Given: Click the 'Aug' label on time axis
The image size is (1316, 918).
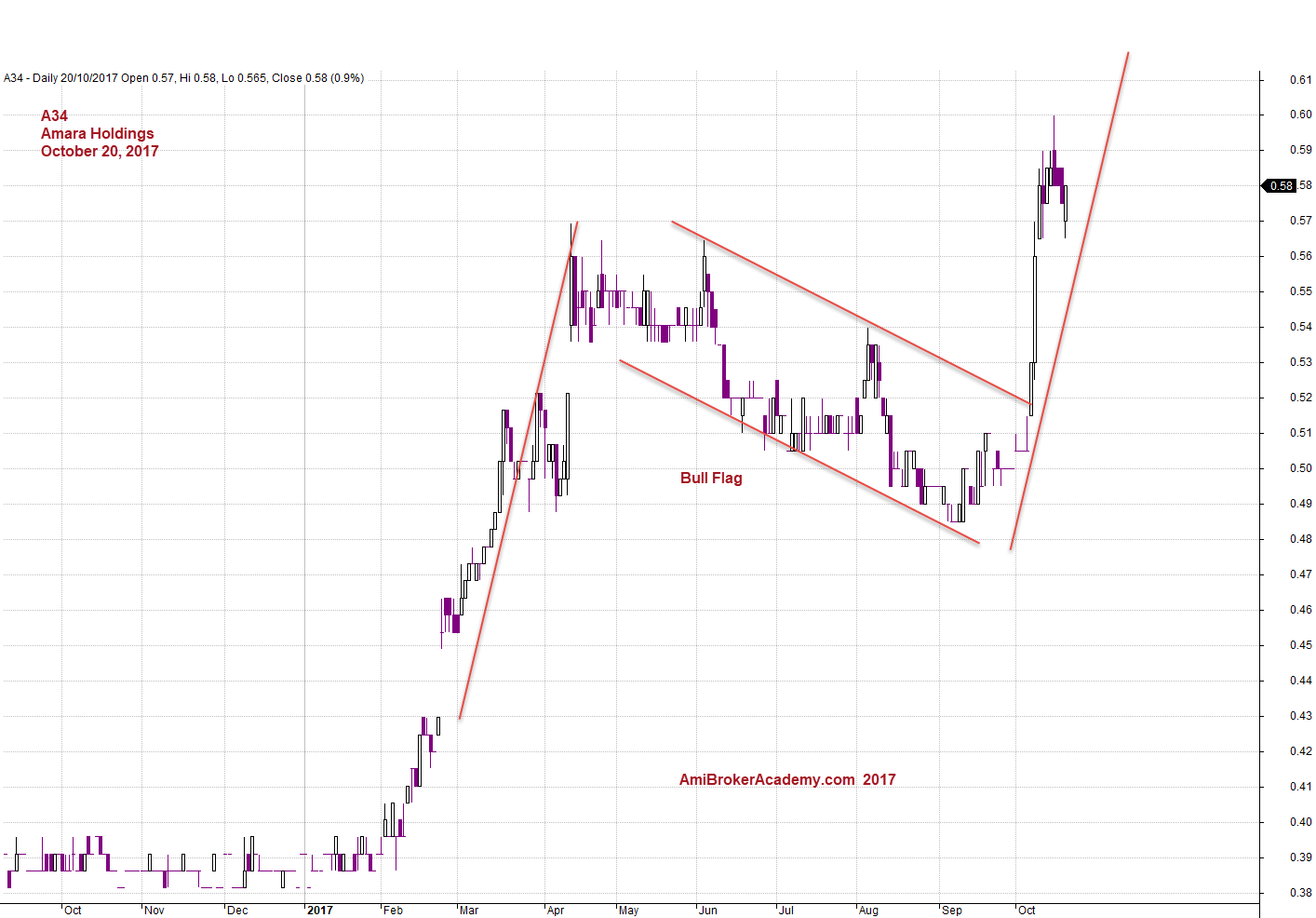Looking at the screenshot, I should pyautogui.click(x=868, y=911).
